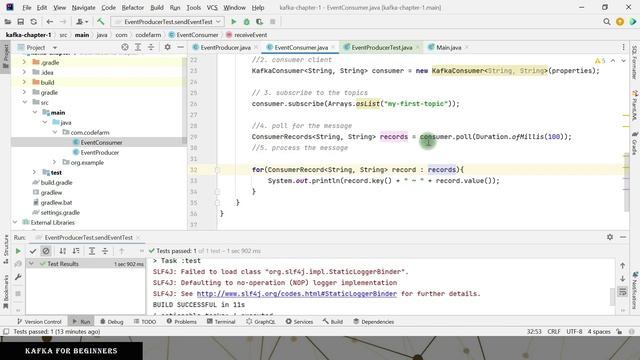
Task: Expand the test folder
Action: 34,172
